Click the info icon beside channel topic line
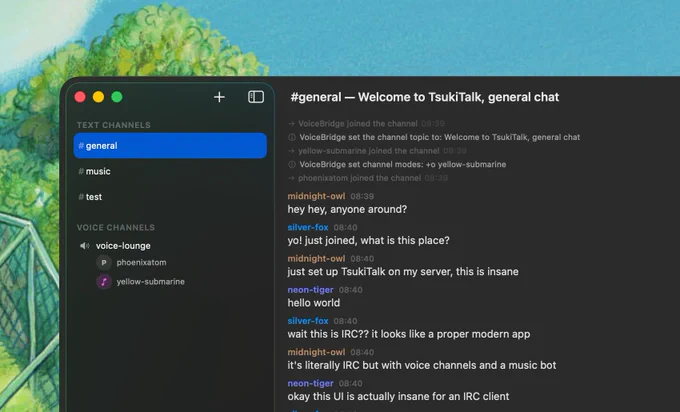The height and width of the screenshot is (412, 680). (x=292, y=137)
